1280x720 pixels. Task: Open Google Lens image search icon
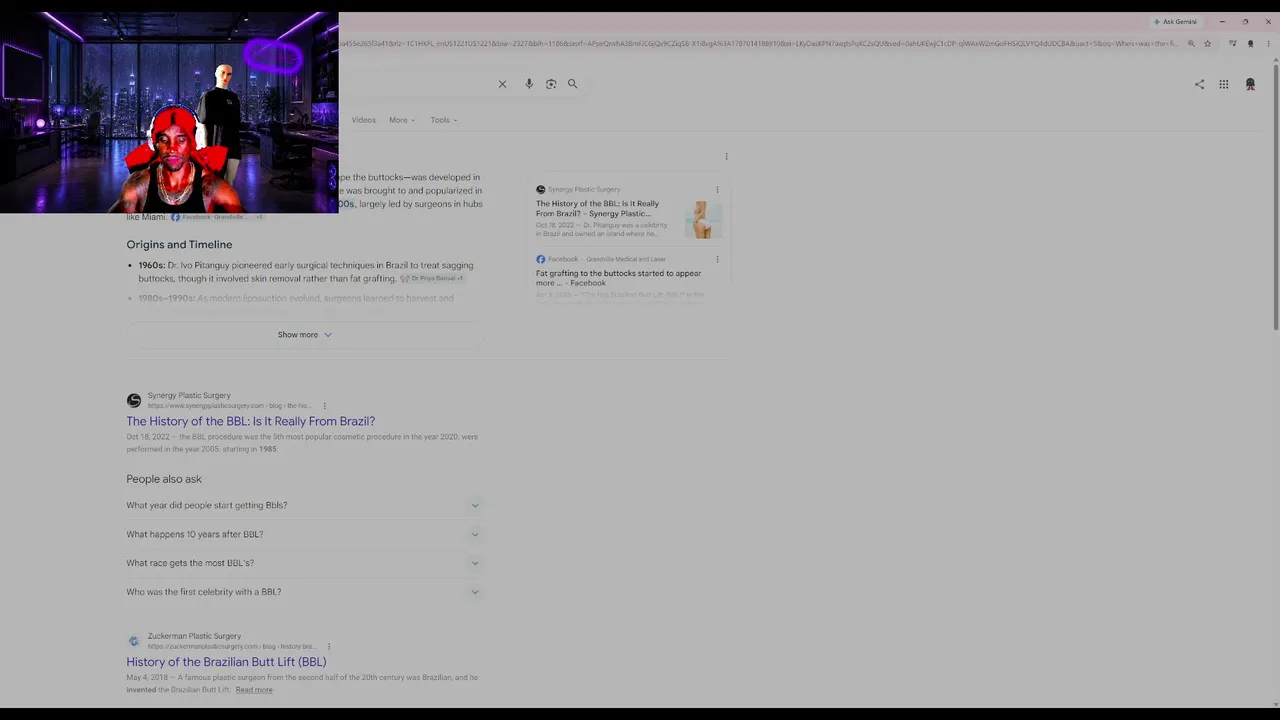point(551,84)
